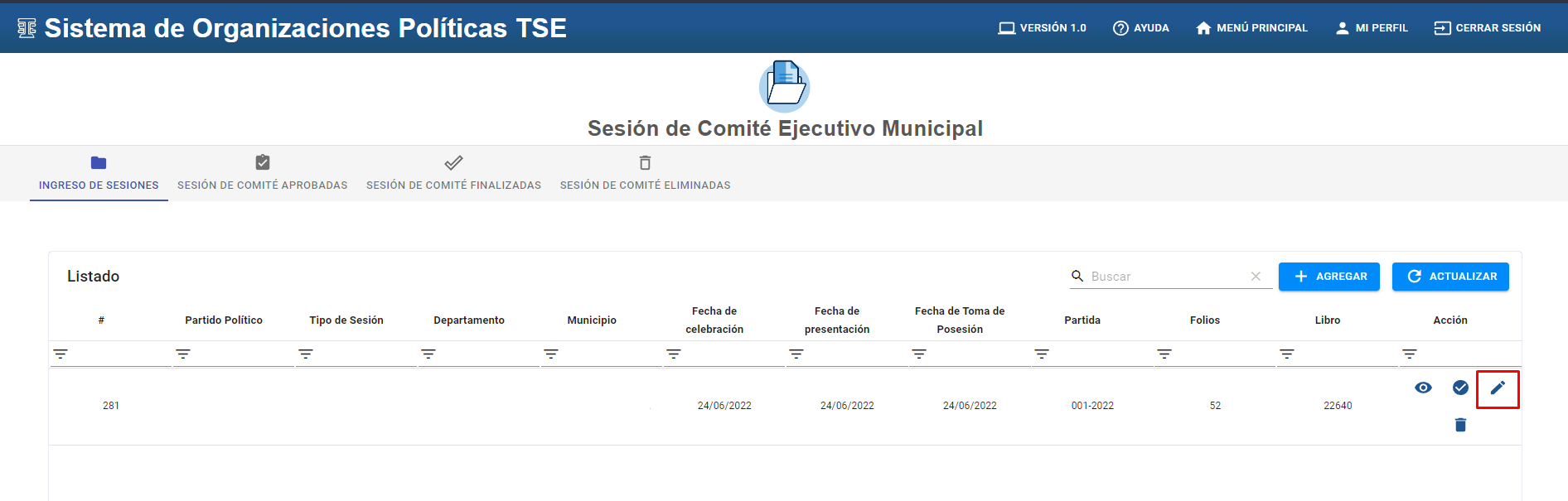The width and height of the screenshot is (1568, 501).
Task: Open the Municipio column filter
Action: point(551,354)
